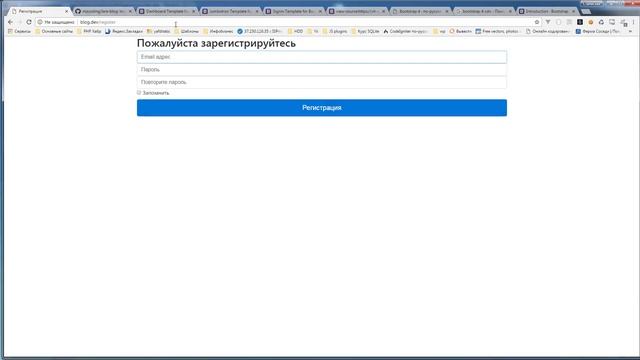This screenshot has width=640, height=360.
Task: Open Инфобизнес bookmarks folder
Action: click(x=218, y=31)
